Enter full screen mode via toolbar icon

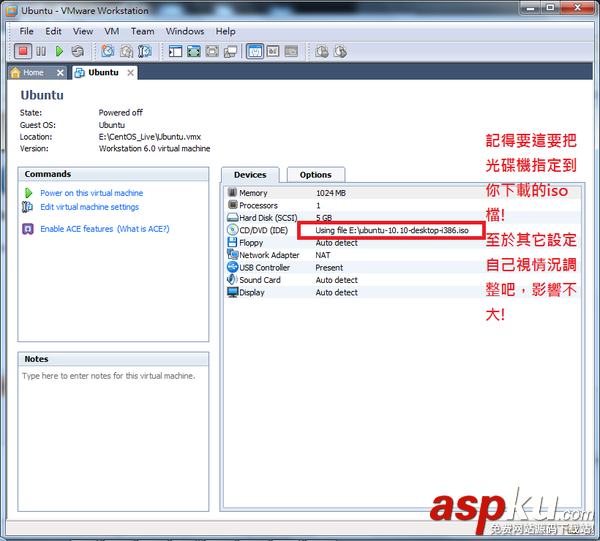tap(194, 51)
